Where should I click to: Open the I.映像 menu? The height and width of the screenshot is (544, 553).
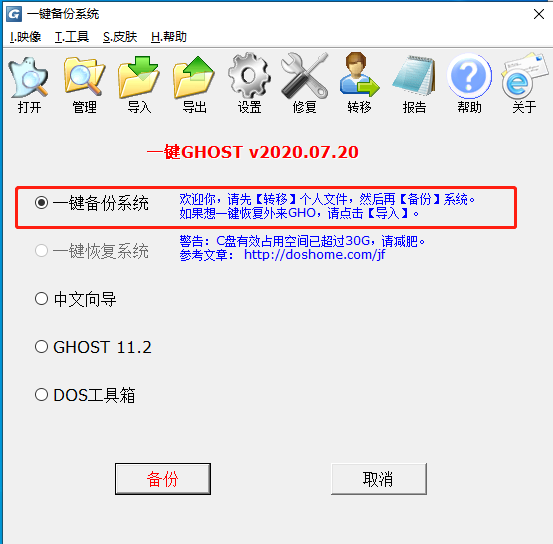click(25, 37)
